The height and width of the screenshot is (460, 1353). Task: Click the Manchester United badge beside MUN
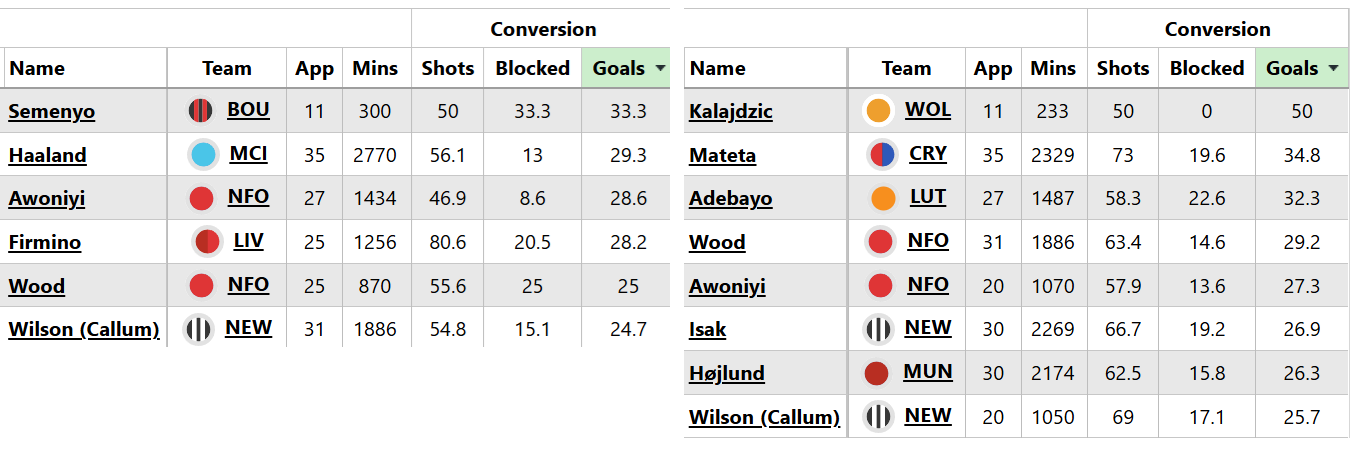point(876,373)
